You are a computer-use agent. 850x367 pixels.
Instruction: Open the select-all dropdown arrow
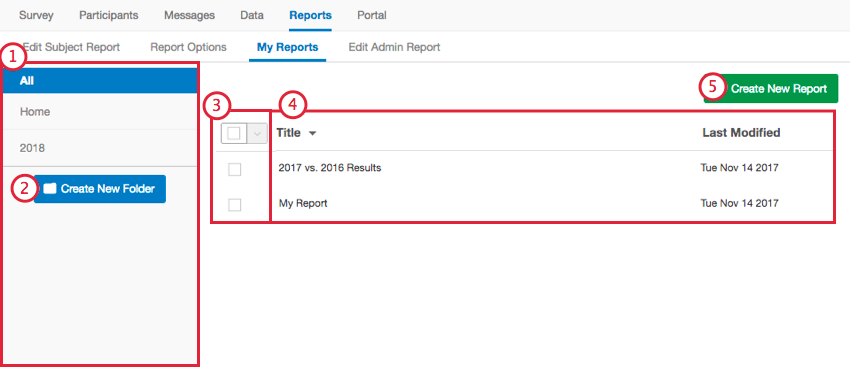tap(257, 133)
